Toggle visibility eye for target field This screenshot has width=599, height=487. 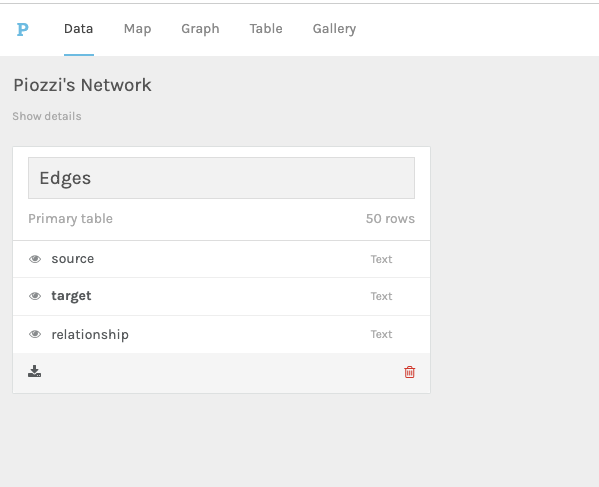coord(35,296)
